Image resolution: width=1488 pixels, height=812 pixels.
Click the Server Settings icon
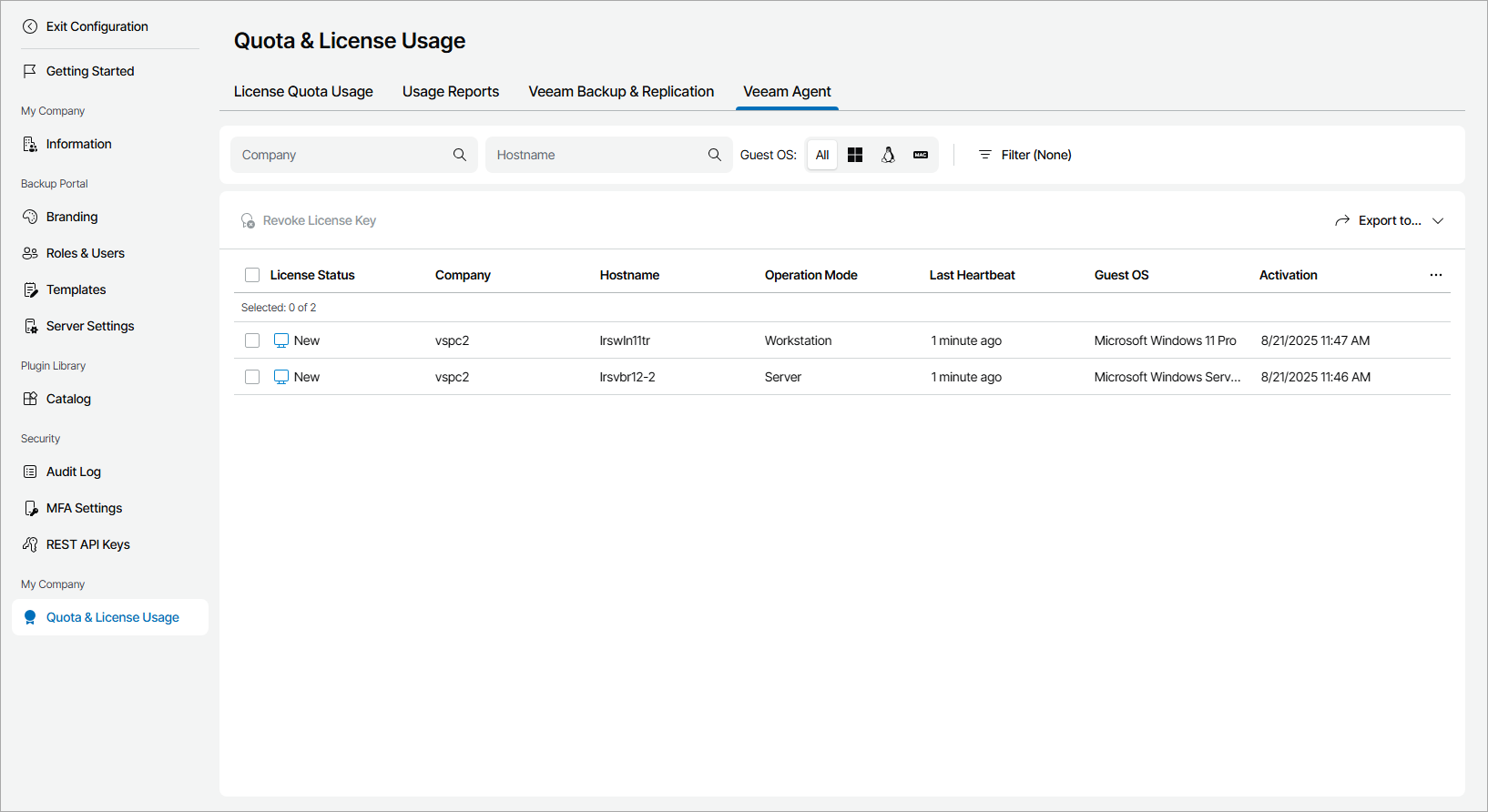(30, 326)
